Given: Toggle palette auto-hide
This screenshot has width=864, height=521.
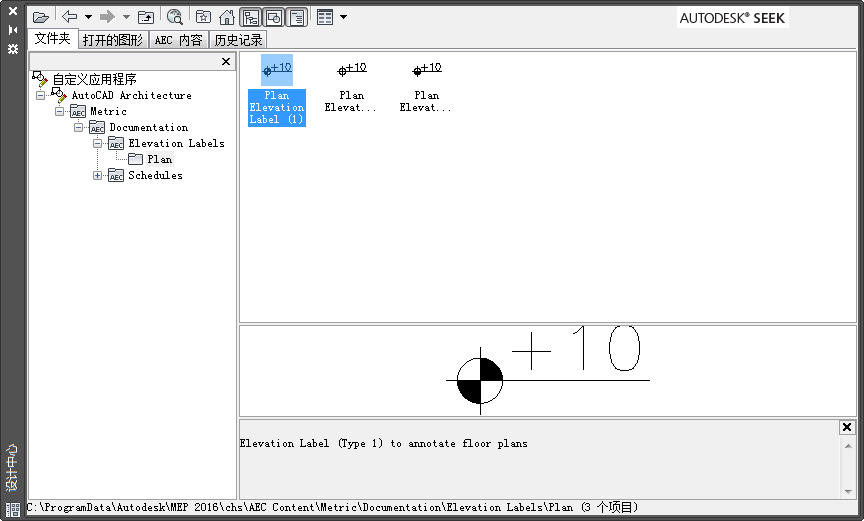Looking at the screenshot, I should [13, 30].
